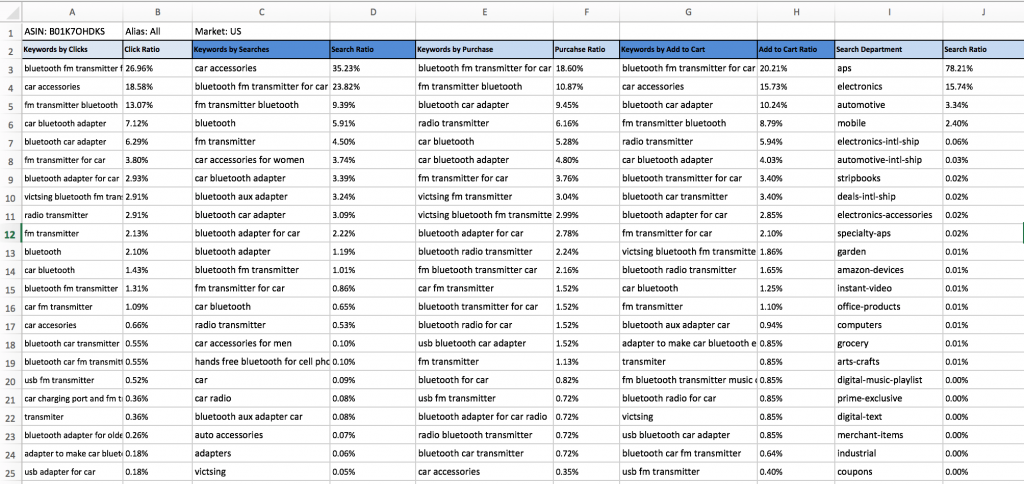Click the 'office-products' cell
This screenshot has height=484, width=1024.
click(x=889, y=307)
